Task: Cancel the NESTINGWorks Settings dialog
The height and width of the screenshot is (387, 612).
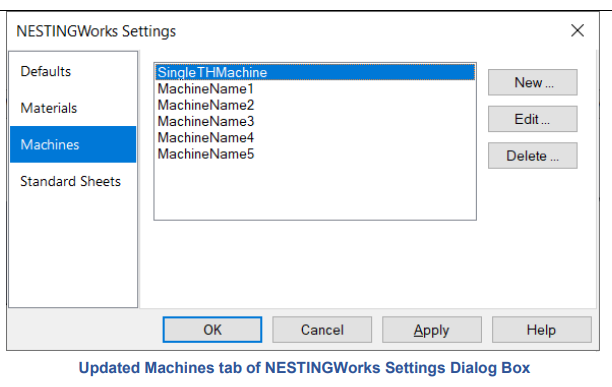Action: pyautogui.click(x=322, y=330)
